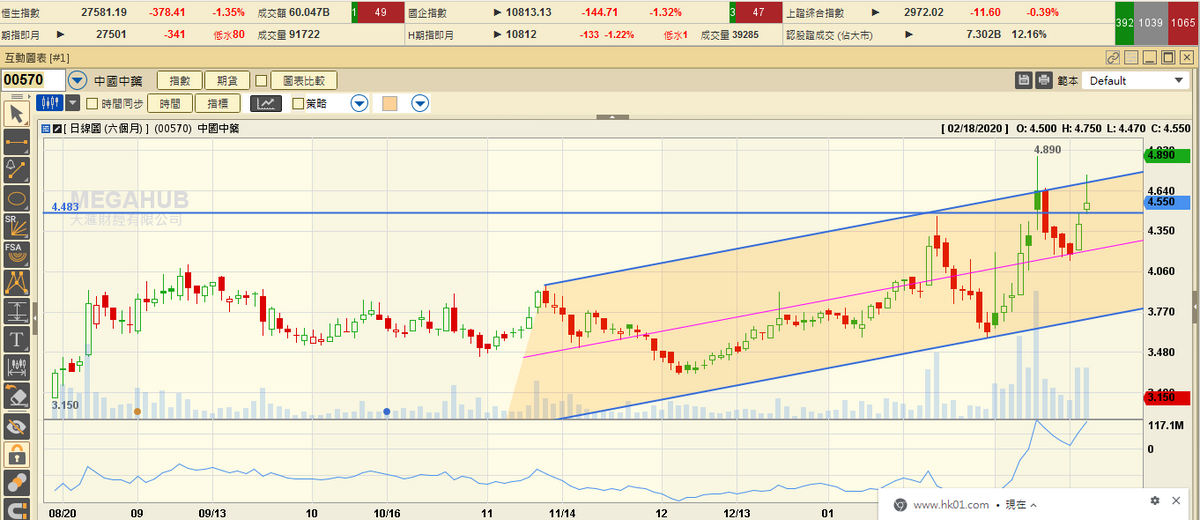Click the candlestick chart type icon
1200x520 pixels.
(x=49, y=103)
